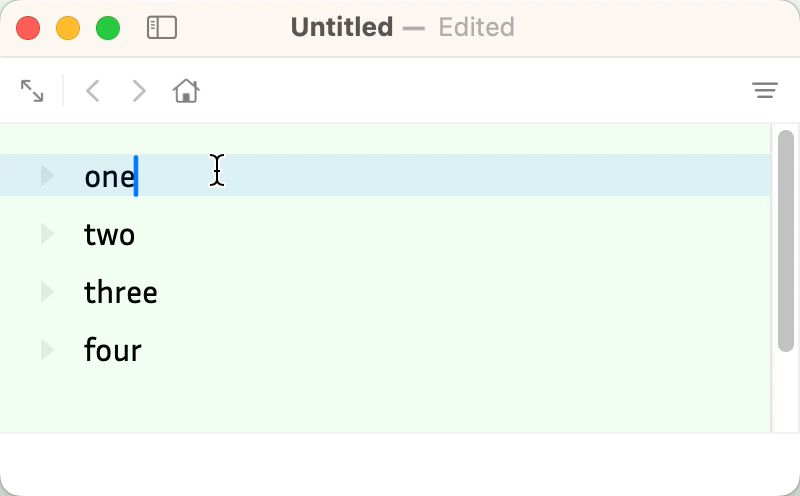Viewport: 800px width, 496px height.
Task: Click the "Untitled" document title
Action: click(341, 27)
